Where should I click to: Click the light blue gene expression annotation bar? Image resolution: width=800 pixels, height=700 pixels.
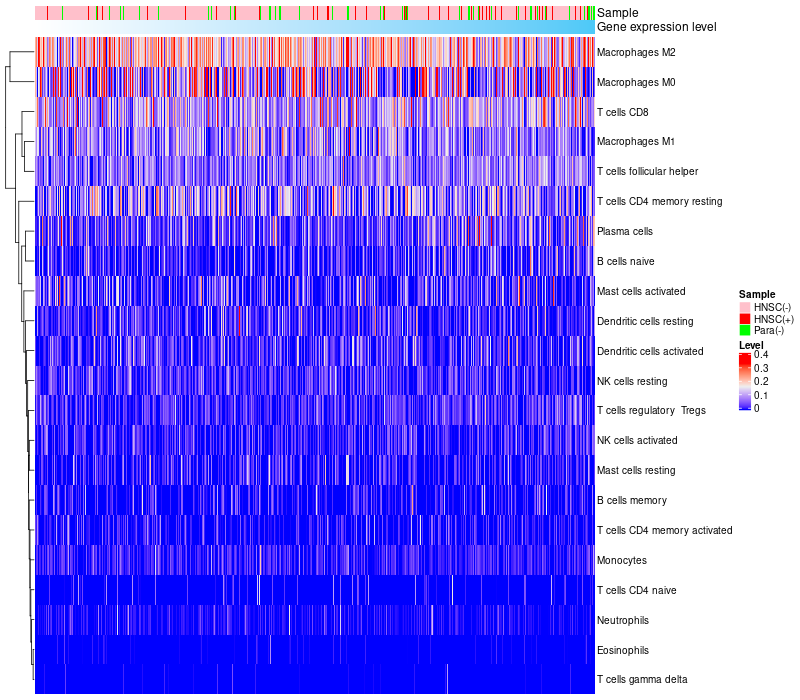click(x=315, y=27)
